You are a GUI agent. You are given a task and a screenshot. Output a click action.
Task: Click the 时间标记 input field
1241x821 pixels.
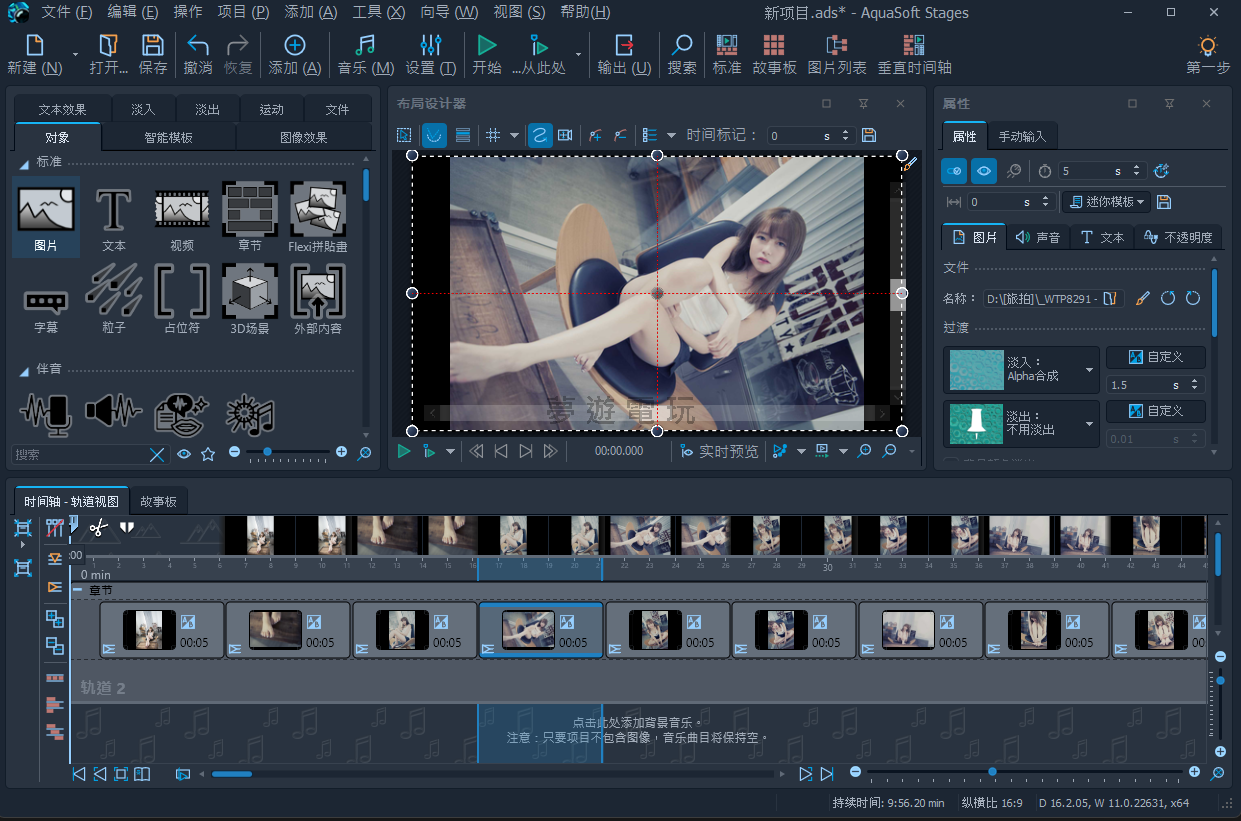[802, 135]
